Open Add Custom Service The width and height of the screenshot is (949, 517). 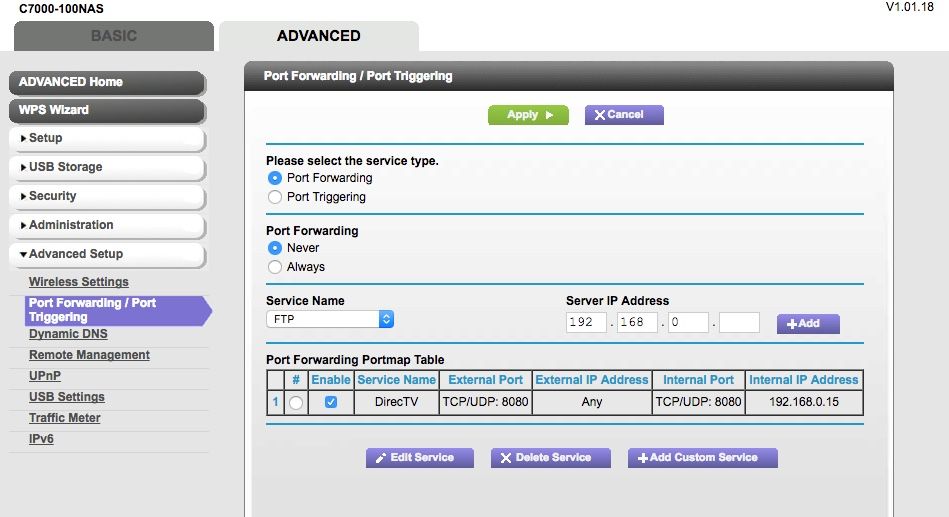702,458
